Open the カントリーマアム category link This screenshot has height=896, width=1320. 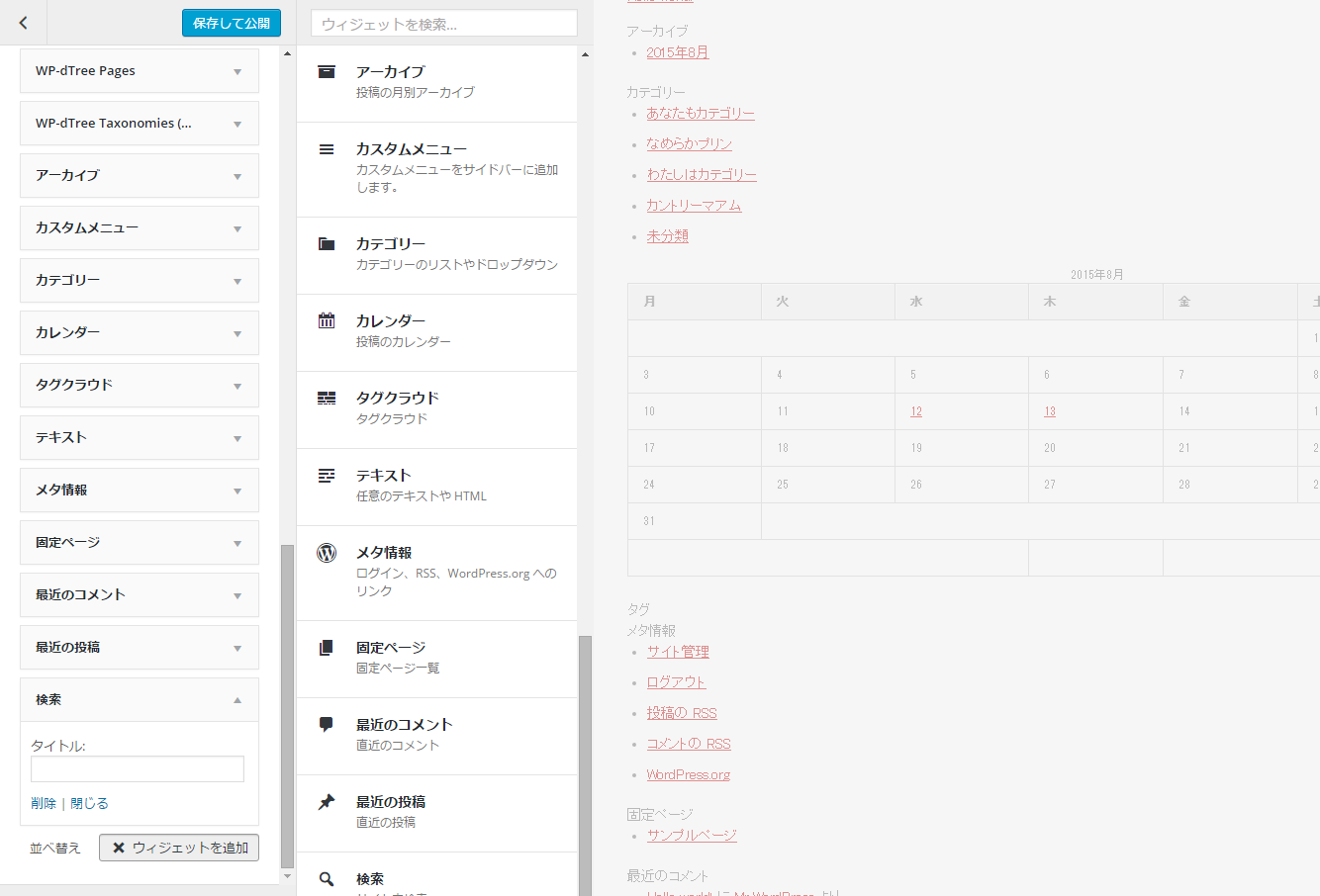coord(694,206)
